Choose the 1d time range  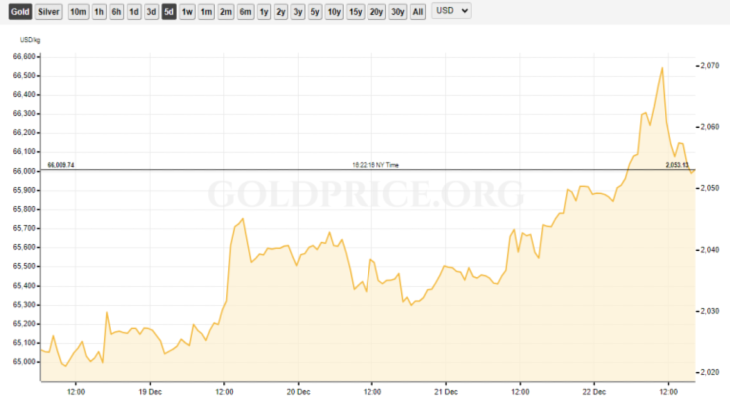[x=134, y=12]
